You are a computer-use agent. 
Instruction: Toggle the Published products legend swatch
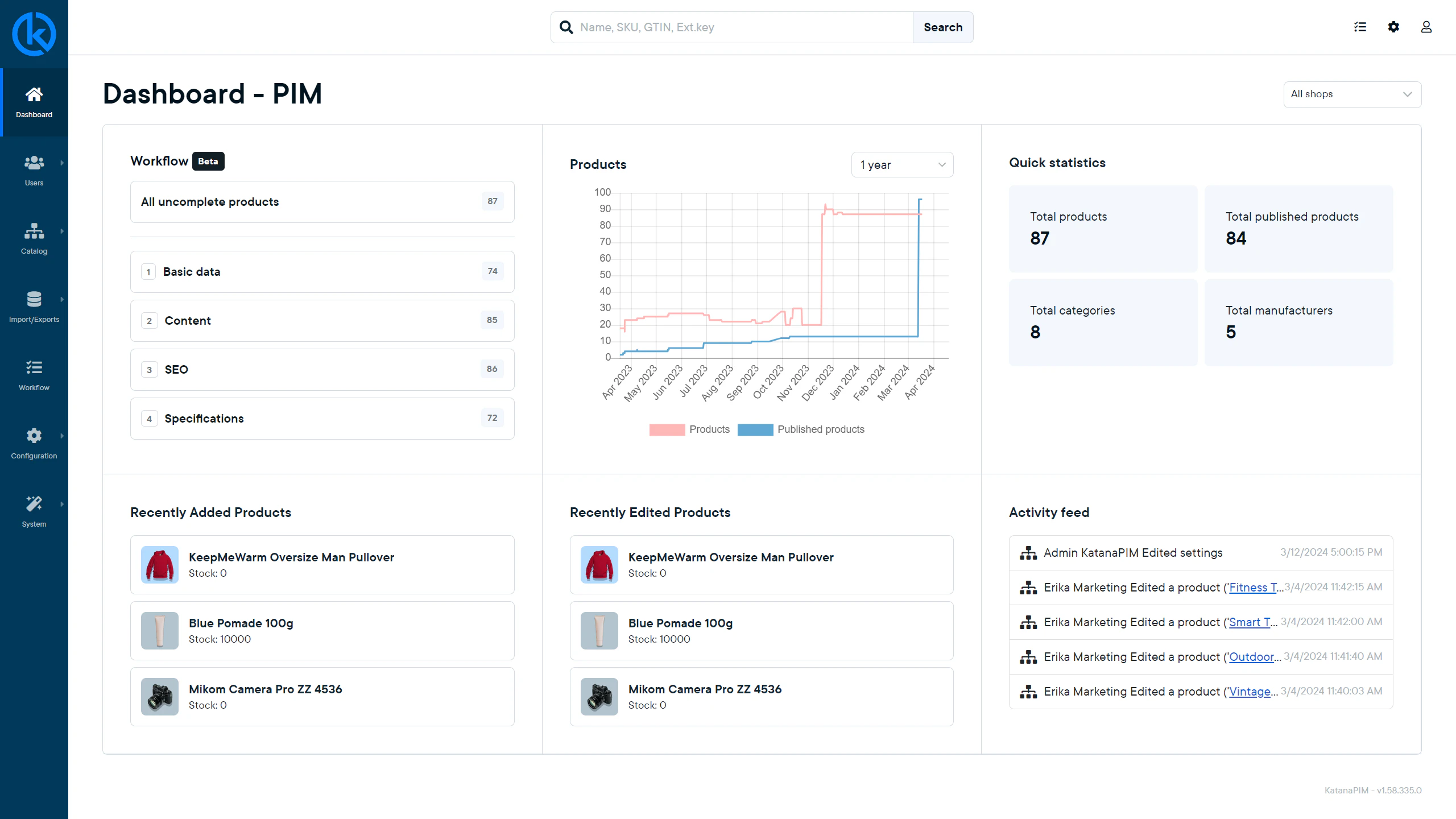(755, 430)
